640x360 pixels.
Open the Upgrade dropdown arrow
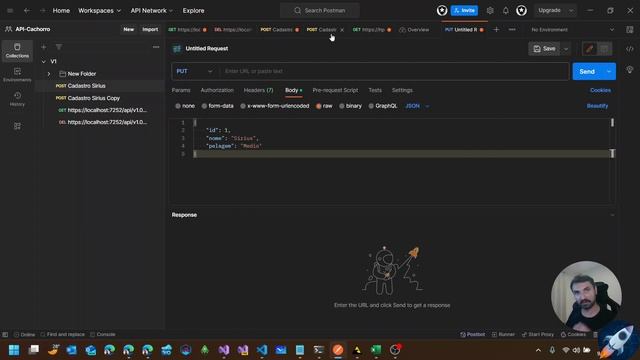click(x=571, y=11)
